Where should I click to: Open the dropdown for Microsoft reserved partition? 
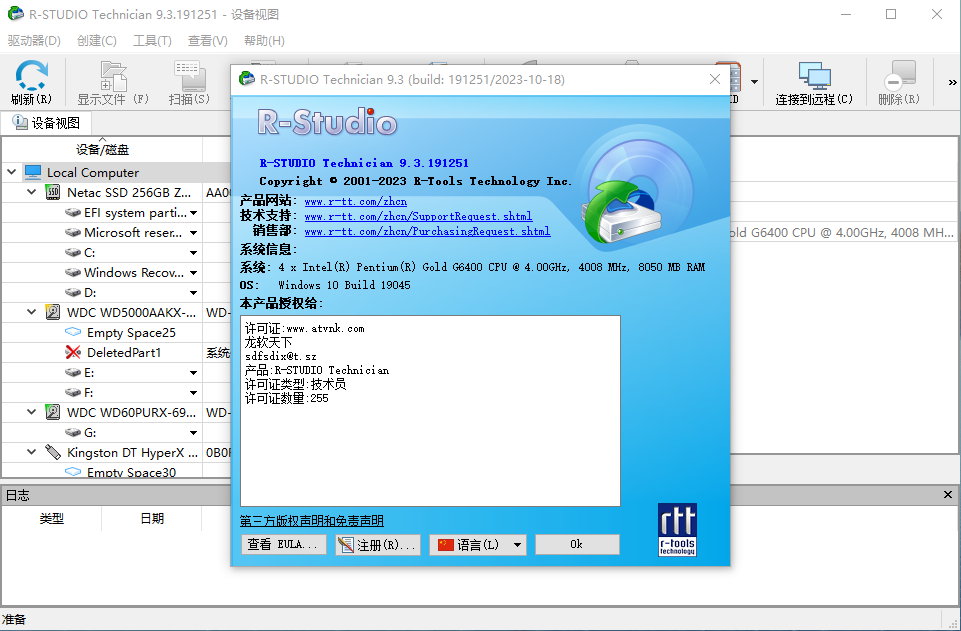[194, 233]
